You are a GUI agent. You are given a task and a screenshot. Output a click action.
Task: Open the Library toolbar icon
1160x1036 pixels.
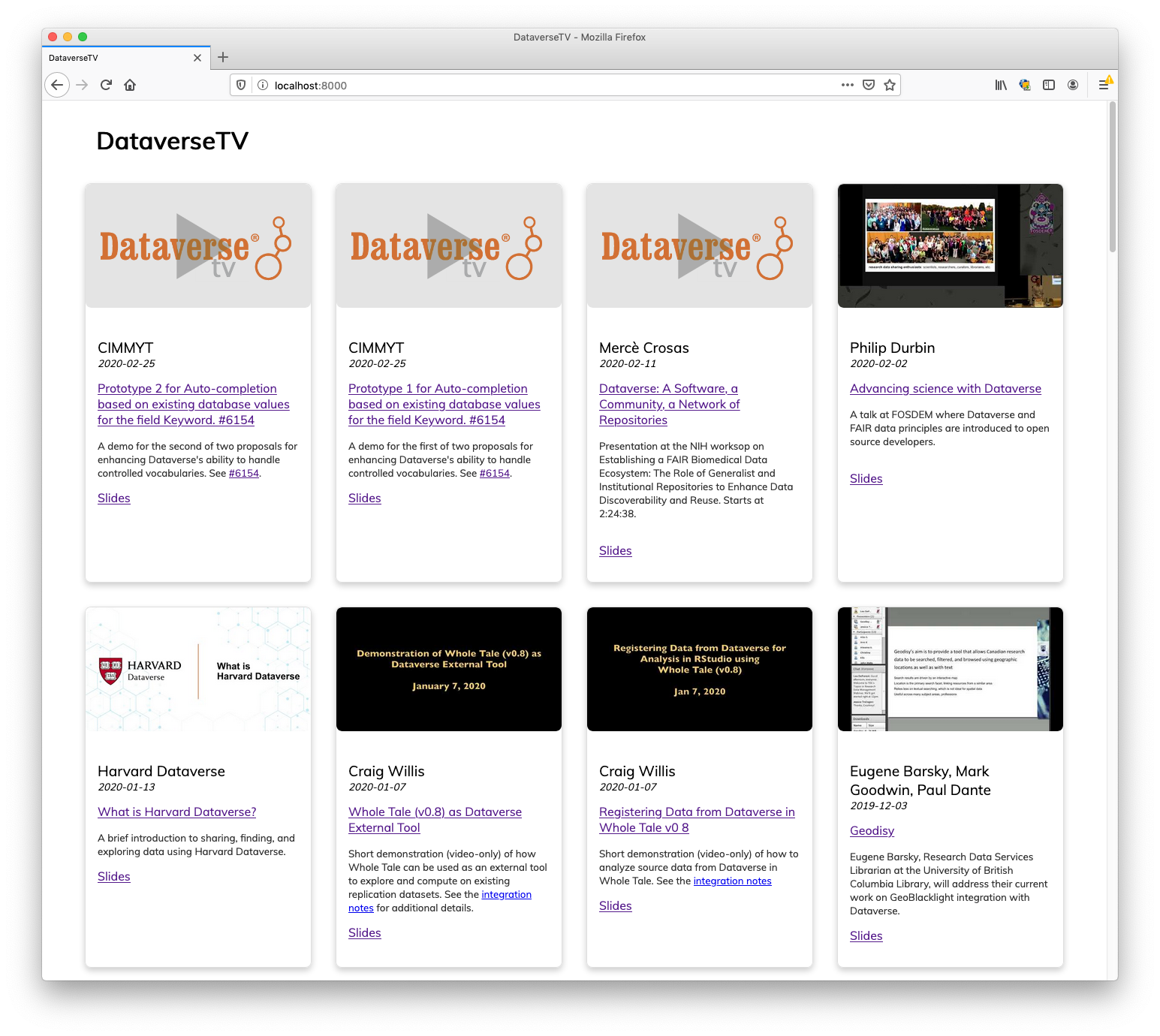[x=1001, y=85]
